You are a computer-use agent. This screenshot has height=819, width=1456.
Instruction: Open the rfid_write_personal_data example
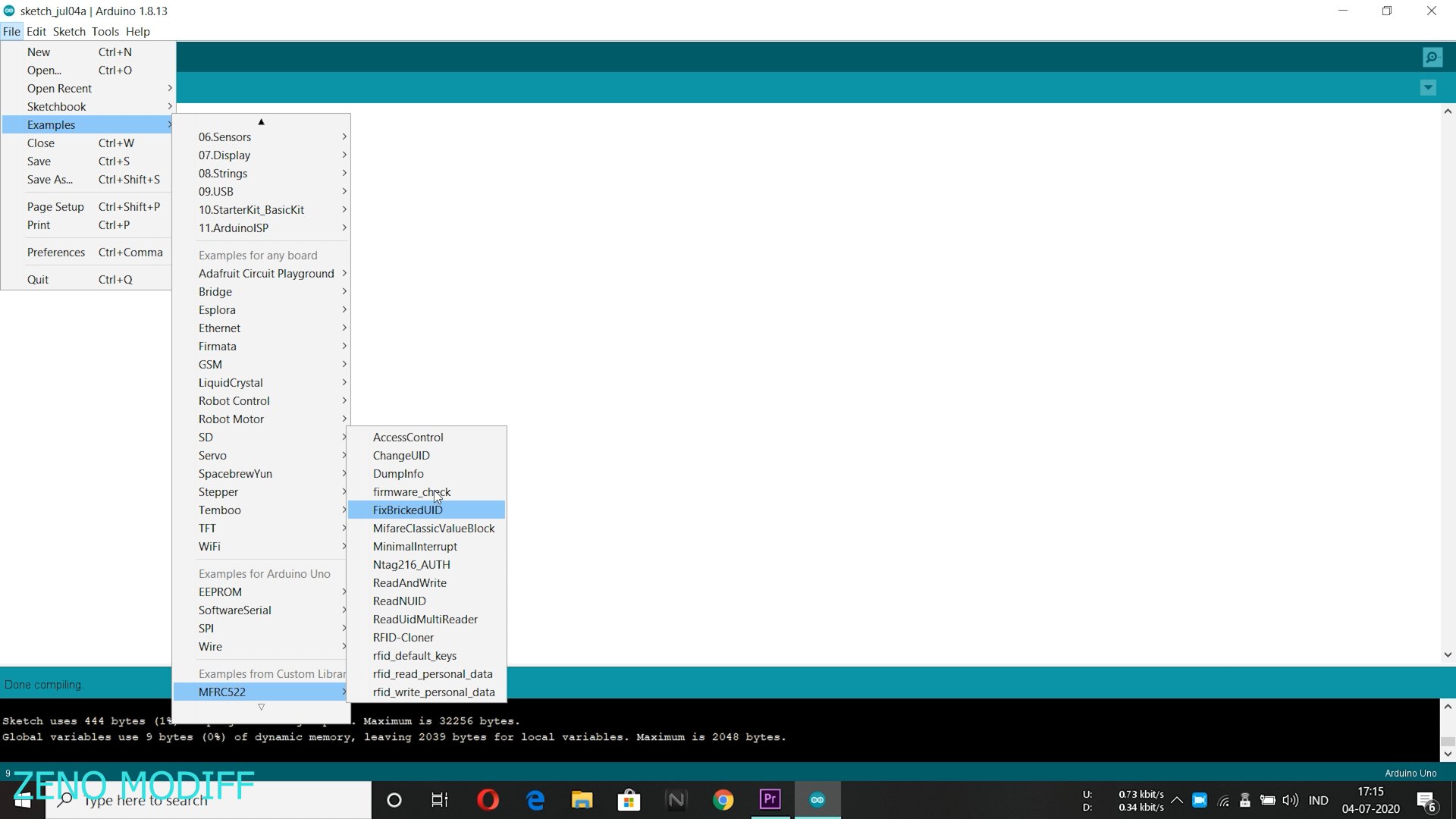click(427, 692)
